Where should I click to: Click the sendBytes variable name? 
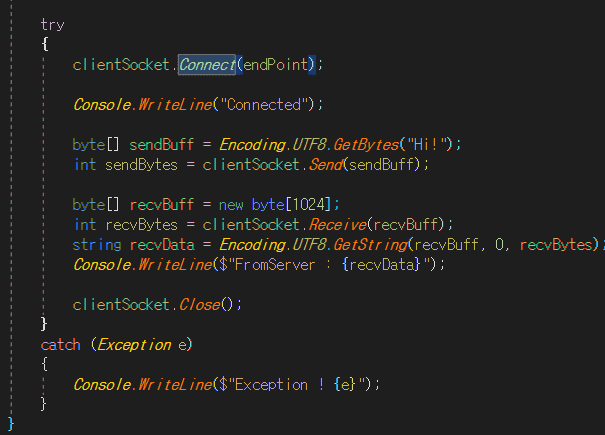[x=141, y=165]
